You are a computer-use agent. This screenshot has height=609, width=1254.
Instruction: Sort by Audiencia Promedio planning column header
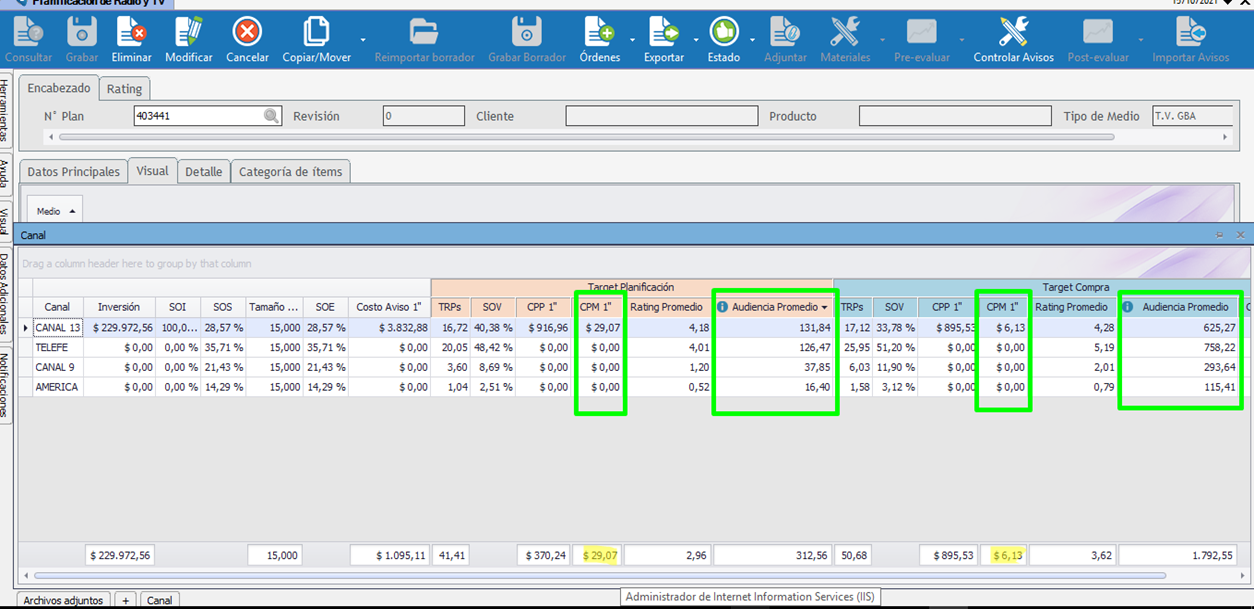773,307
